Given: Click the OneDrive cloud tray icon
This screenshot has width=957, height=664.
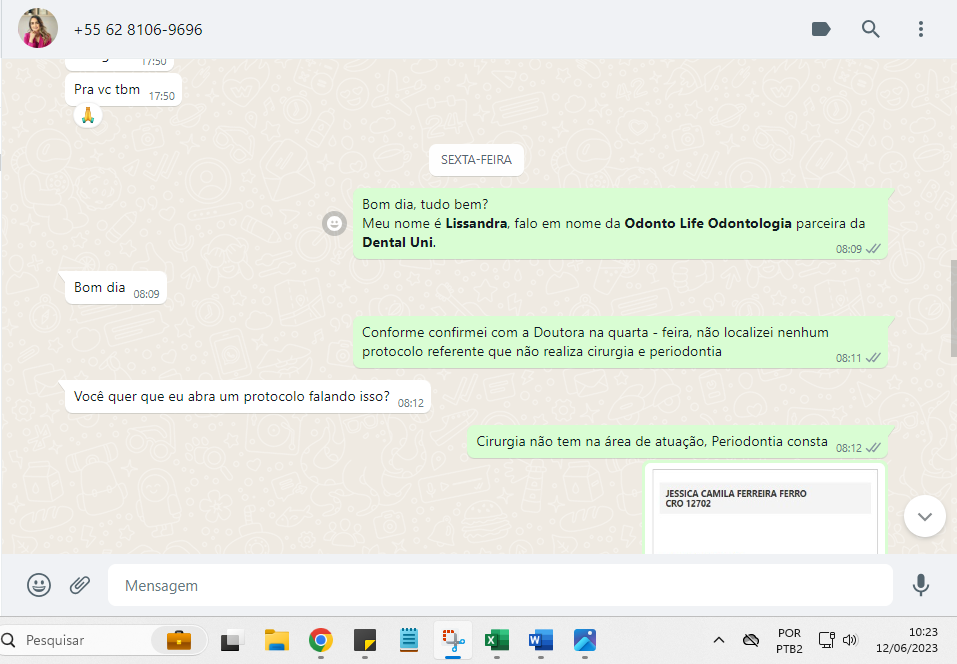Looking at the screenshot, I should (751, 640).
